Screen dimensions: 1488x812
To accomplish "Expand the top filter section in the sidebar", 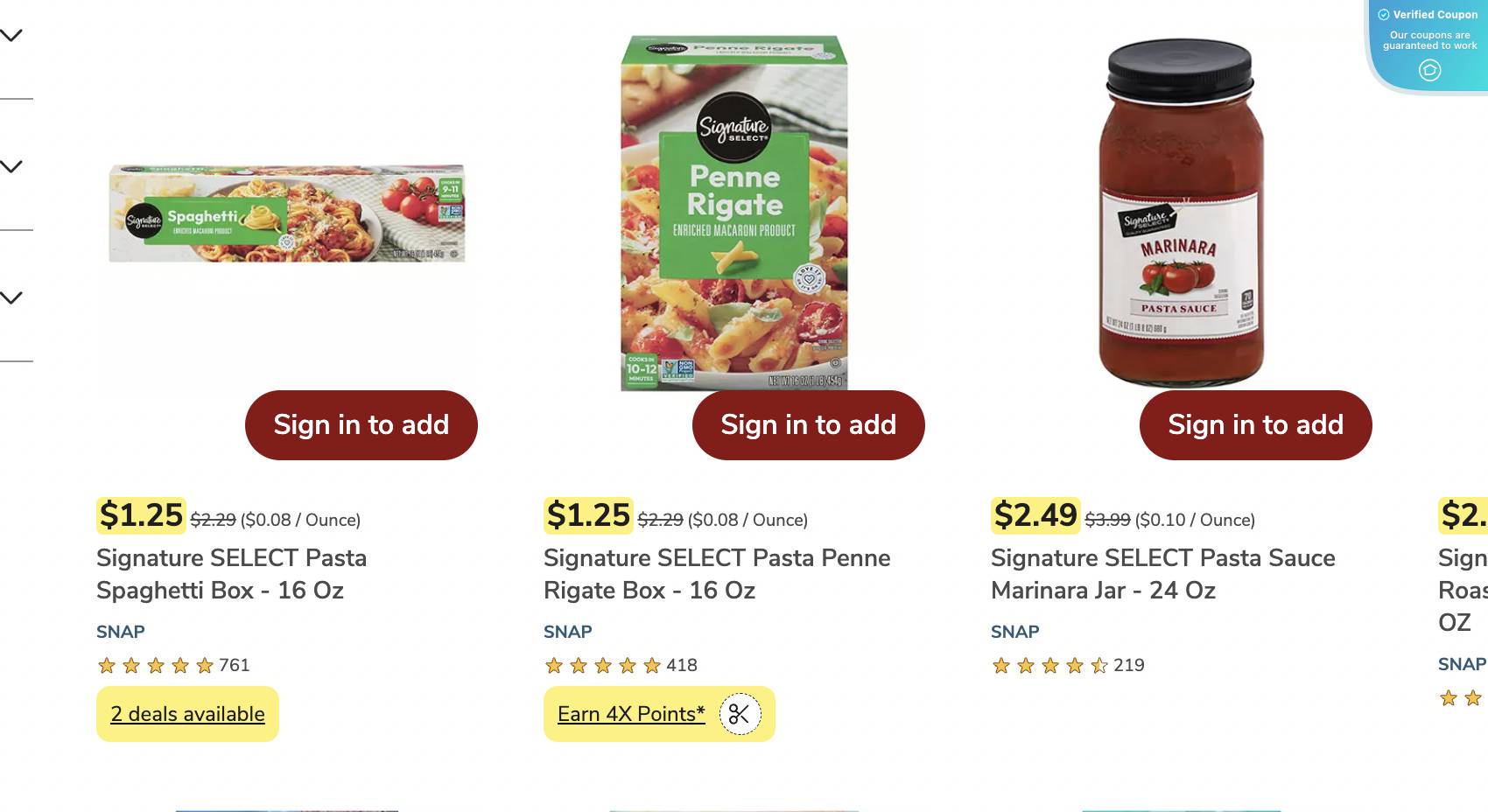I will (x=11, y=35).
